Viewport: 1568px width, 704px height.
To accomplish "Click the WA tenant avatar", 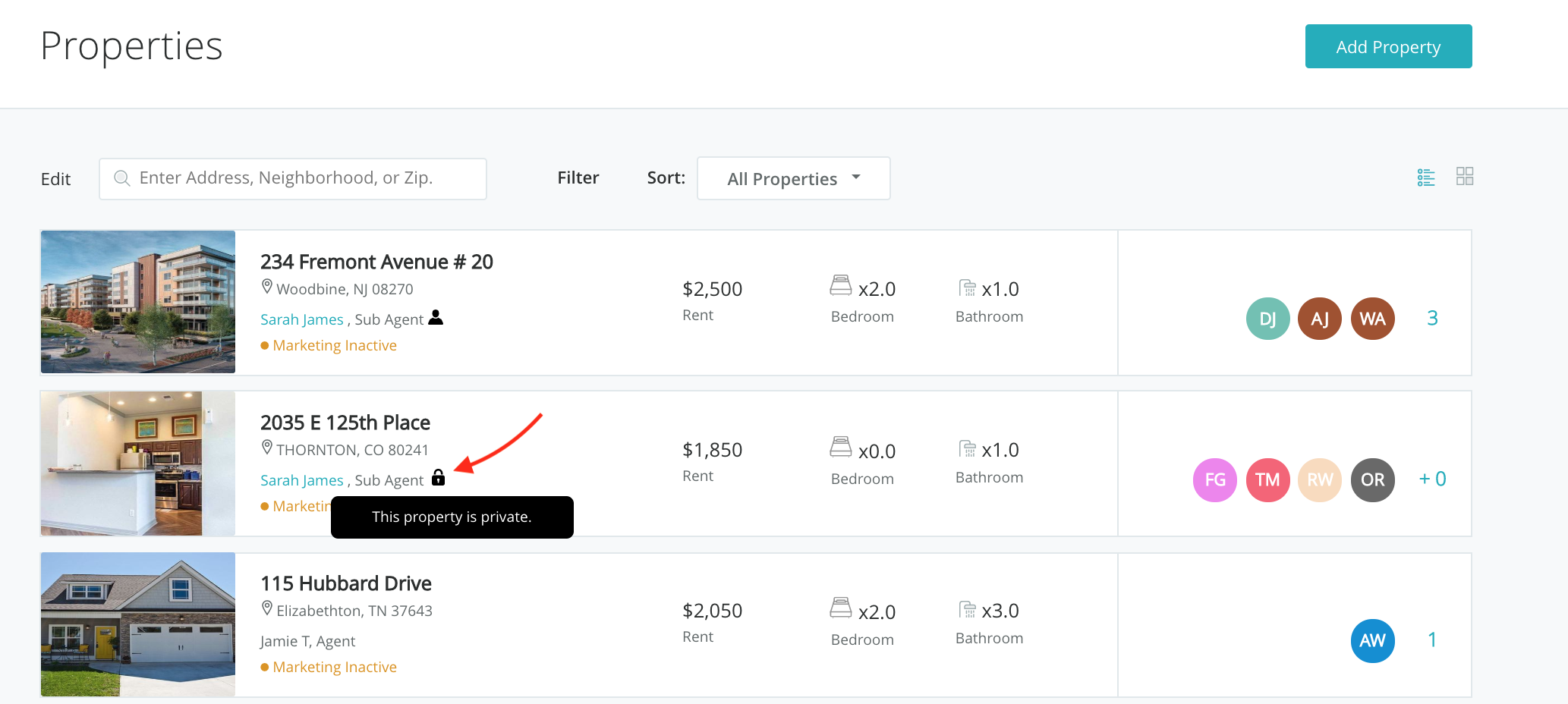I will click(x=1372, y=319).
